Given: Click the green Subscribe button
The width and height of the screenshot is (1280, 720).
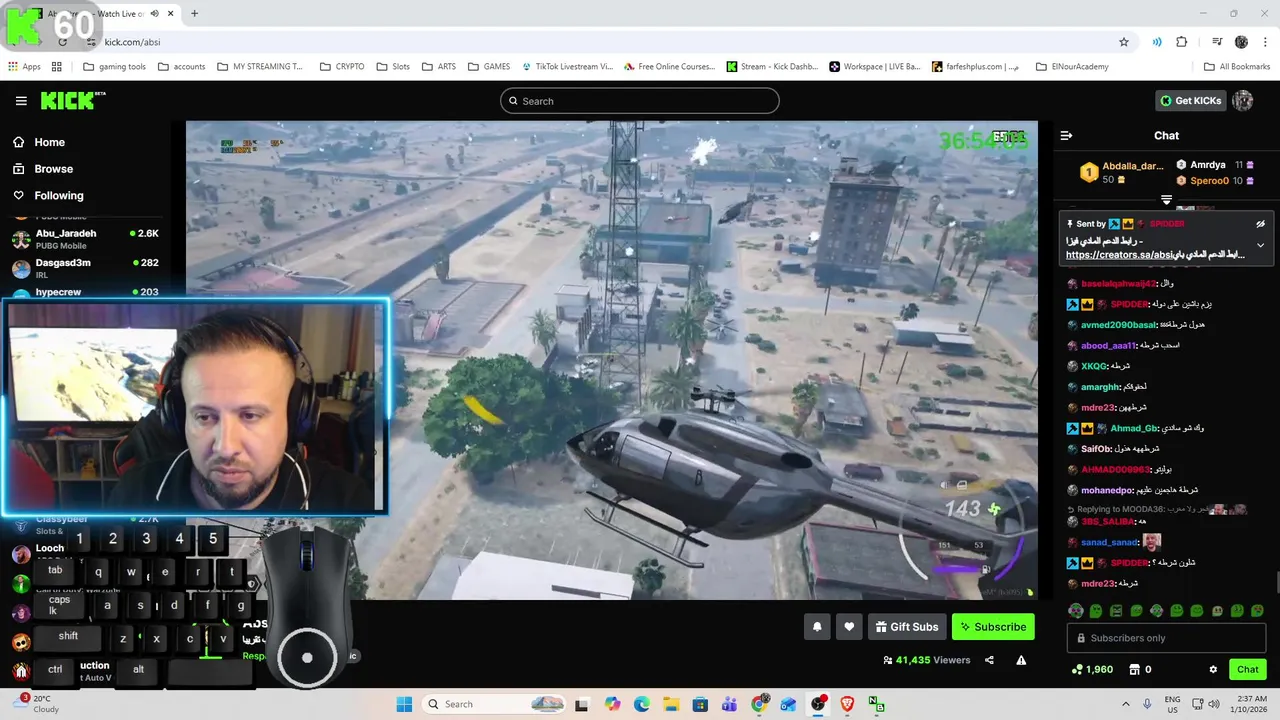Looking at the screenshot, I should tap(993, 627).
